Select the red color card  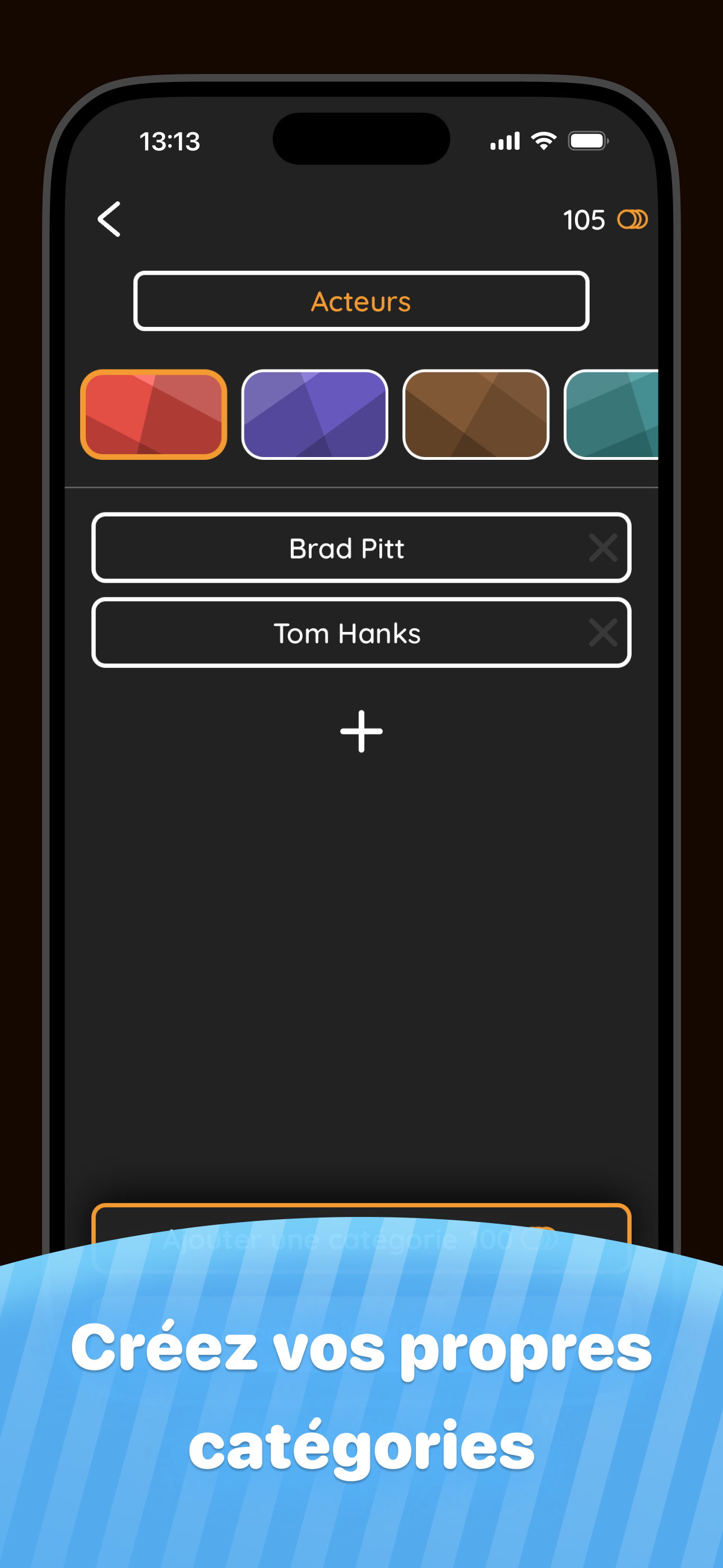154,414
